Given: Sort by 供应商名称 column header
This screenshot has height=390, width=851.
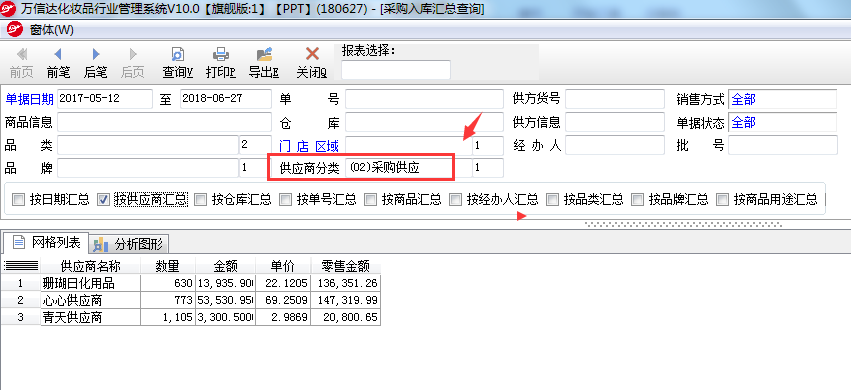Looking at the screenshot, I should [90, 266].
